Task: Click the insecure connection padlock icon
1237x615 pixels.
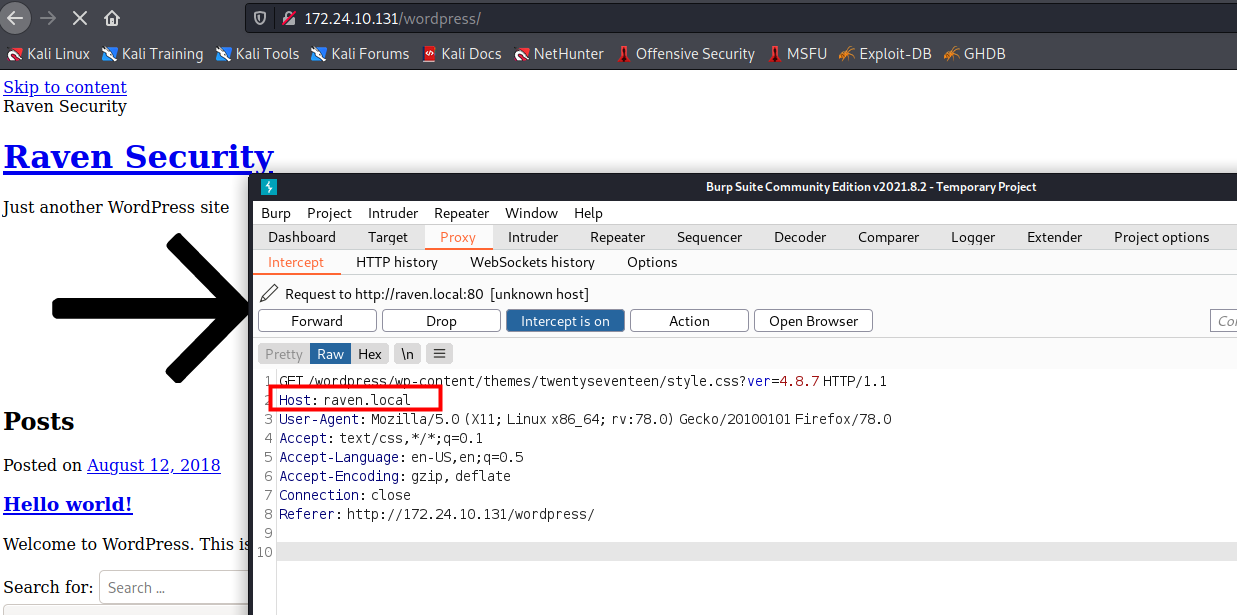Action: click(x=288, y=18)
